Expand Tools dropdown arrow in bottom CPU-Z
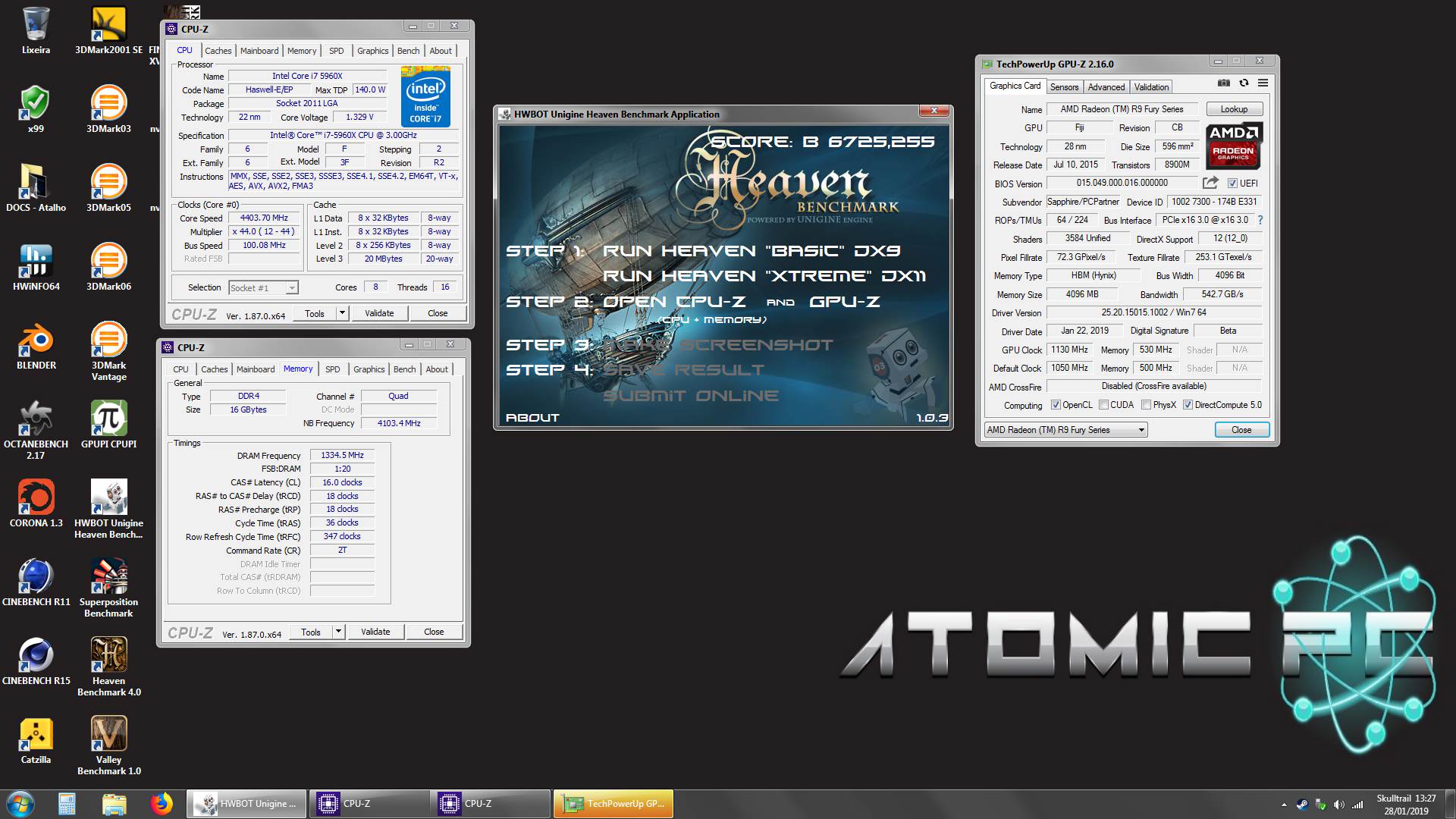The image size is (1456, 819). (x=338, y=632)
